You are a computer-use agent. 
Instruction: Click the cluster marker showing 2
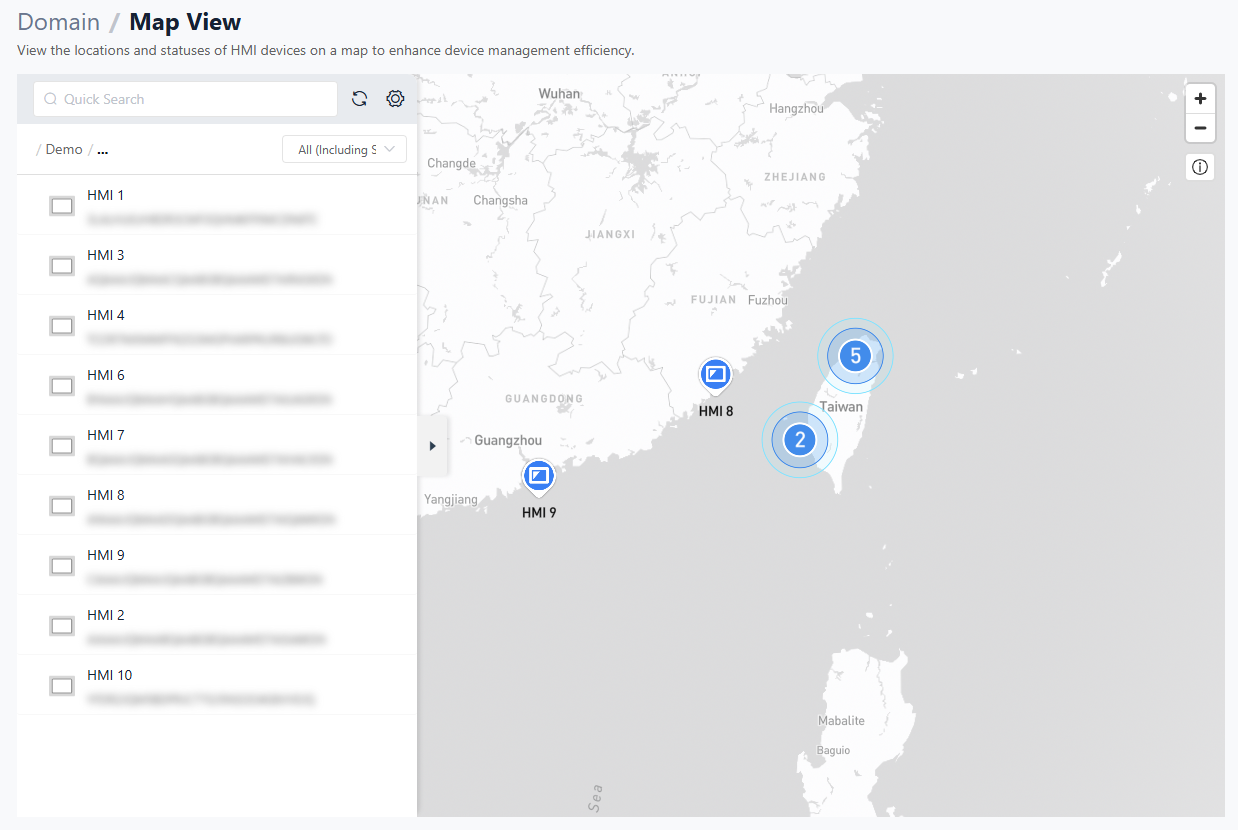point(799,440)
